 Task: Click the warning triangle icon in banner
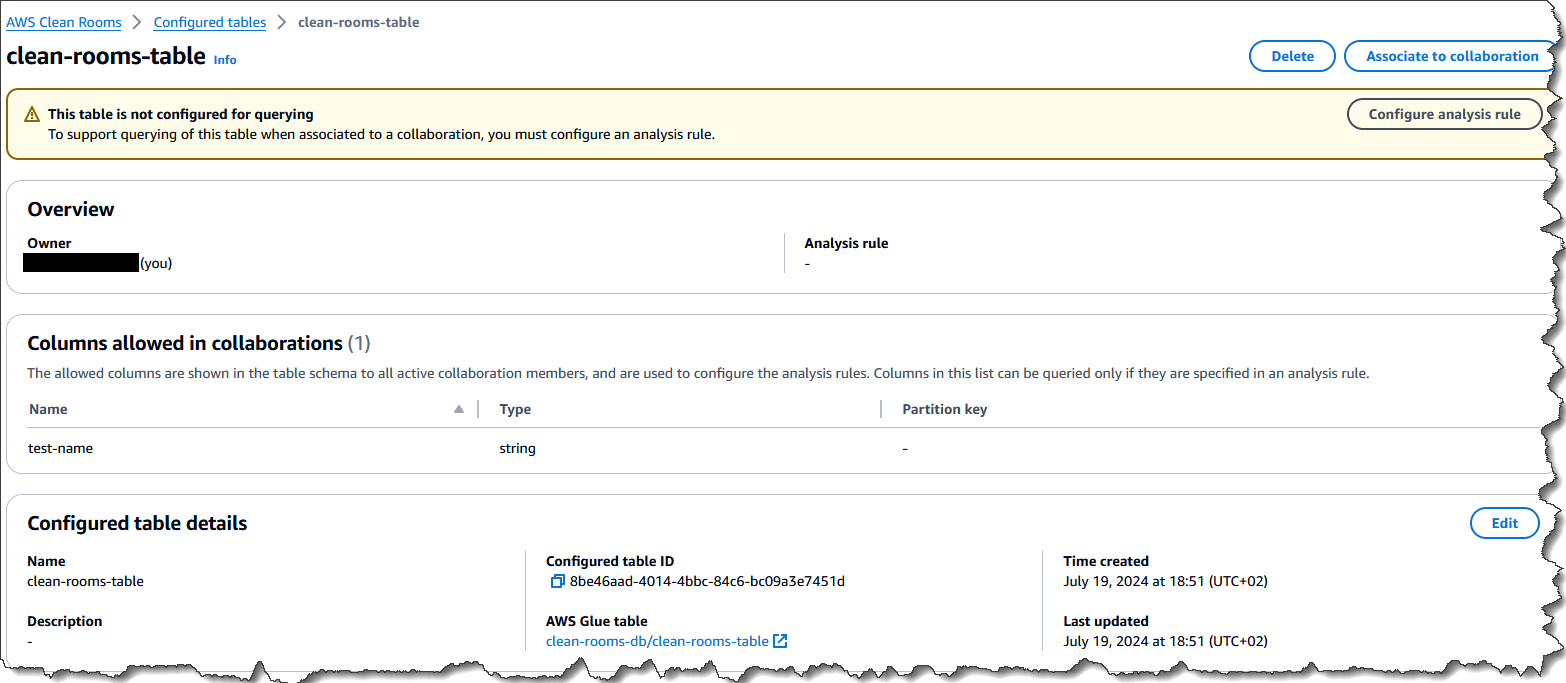[x=32, y=115]
